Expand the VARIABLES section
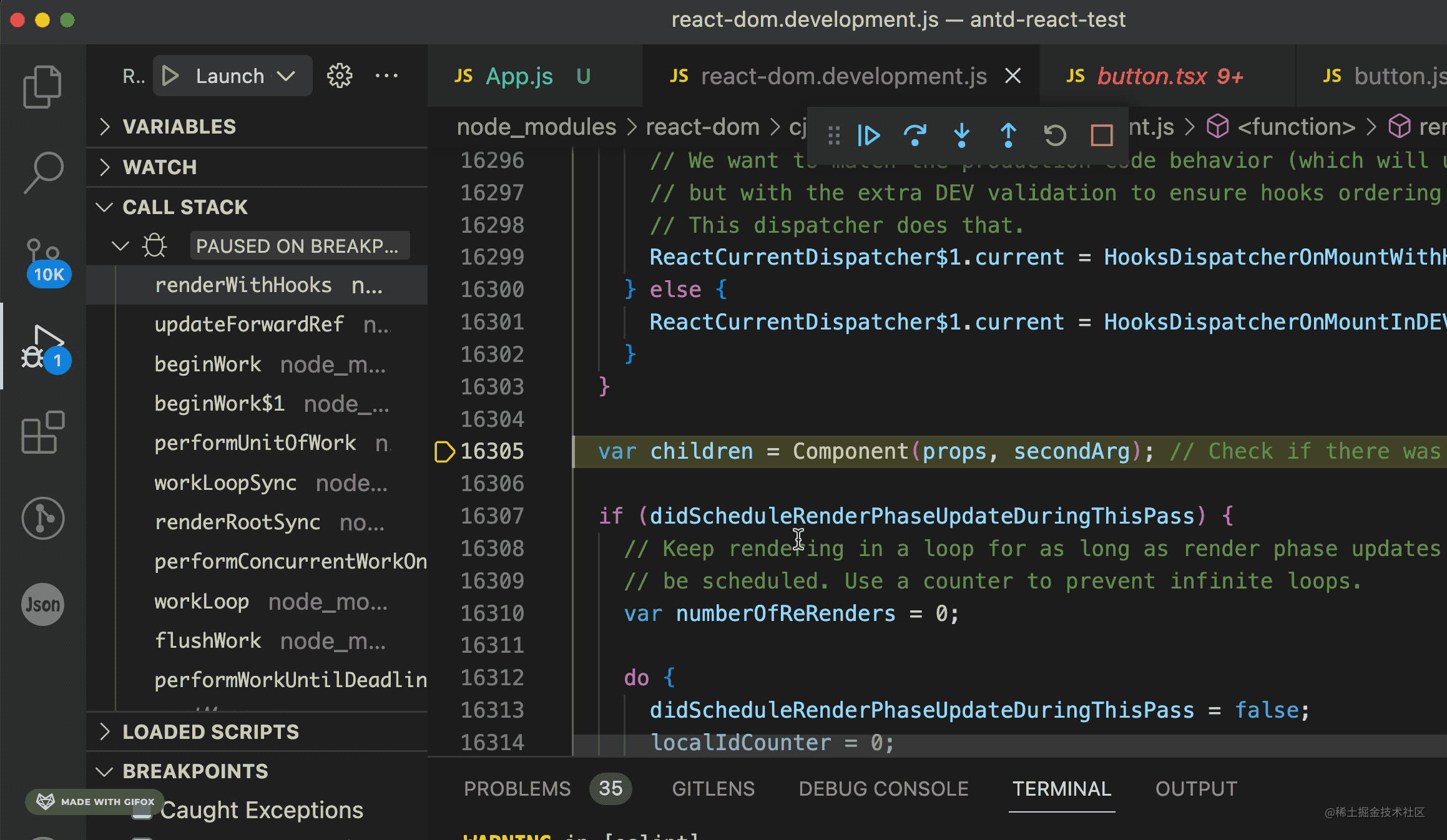Screen dimensions: 1447x840 [179, 127]
